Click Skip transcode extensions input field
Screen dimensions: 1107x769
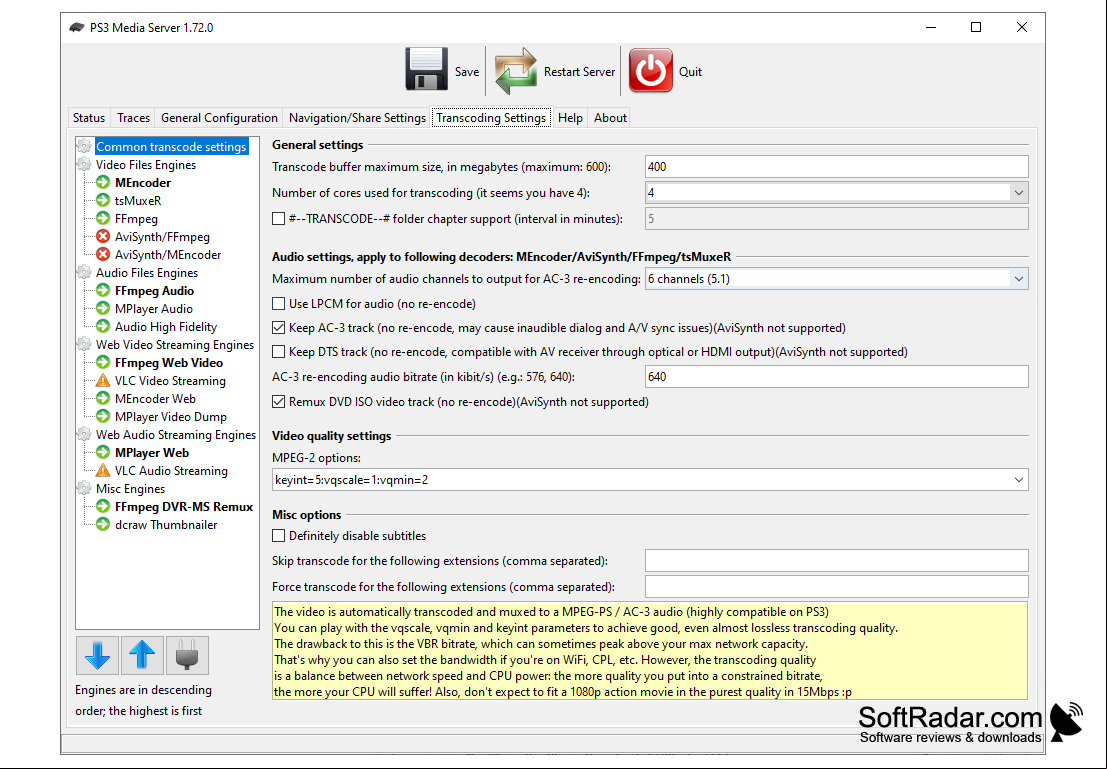[x=837, y=561]
